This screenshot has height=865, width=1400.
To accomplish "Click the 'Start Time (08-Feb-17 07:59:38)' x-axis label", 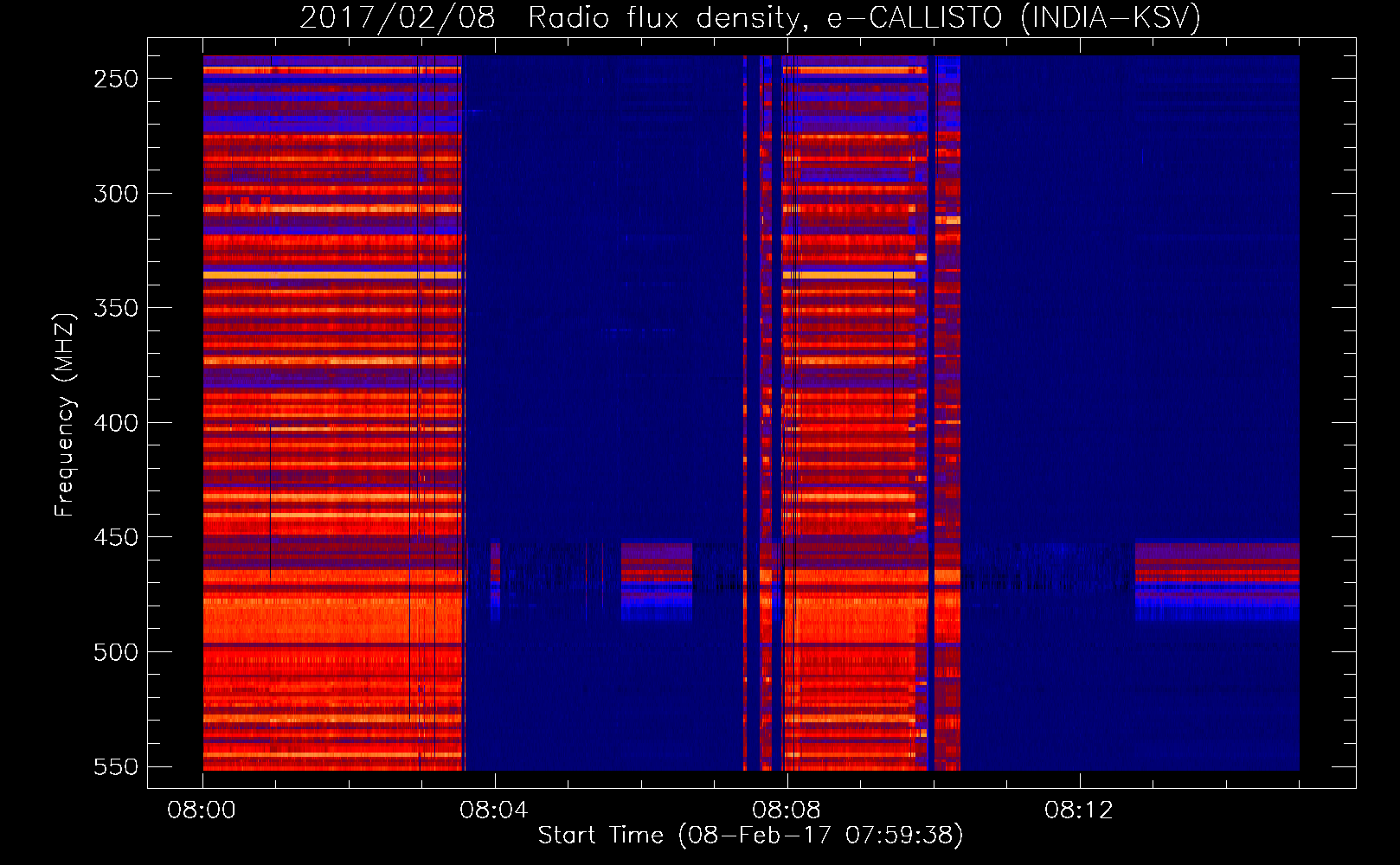I will click(x=750, y=836).
